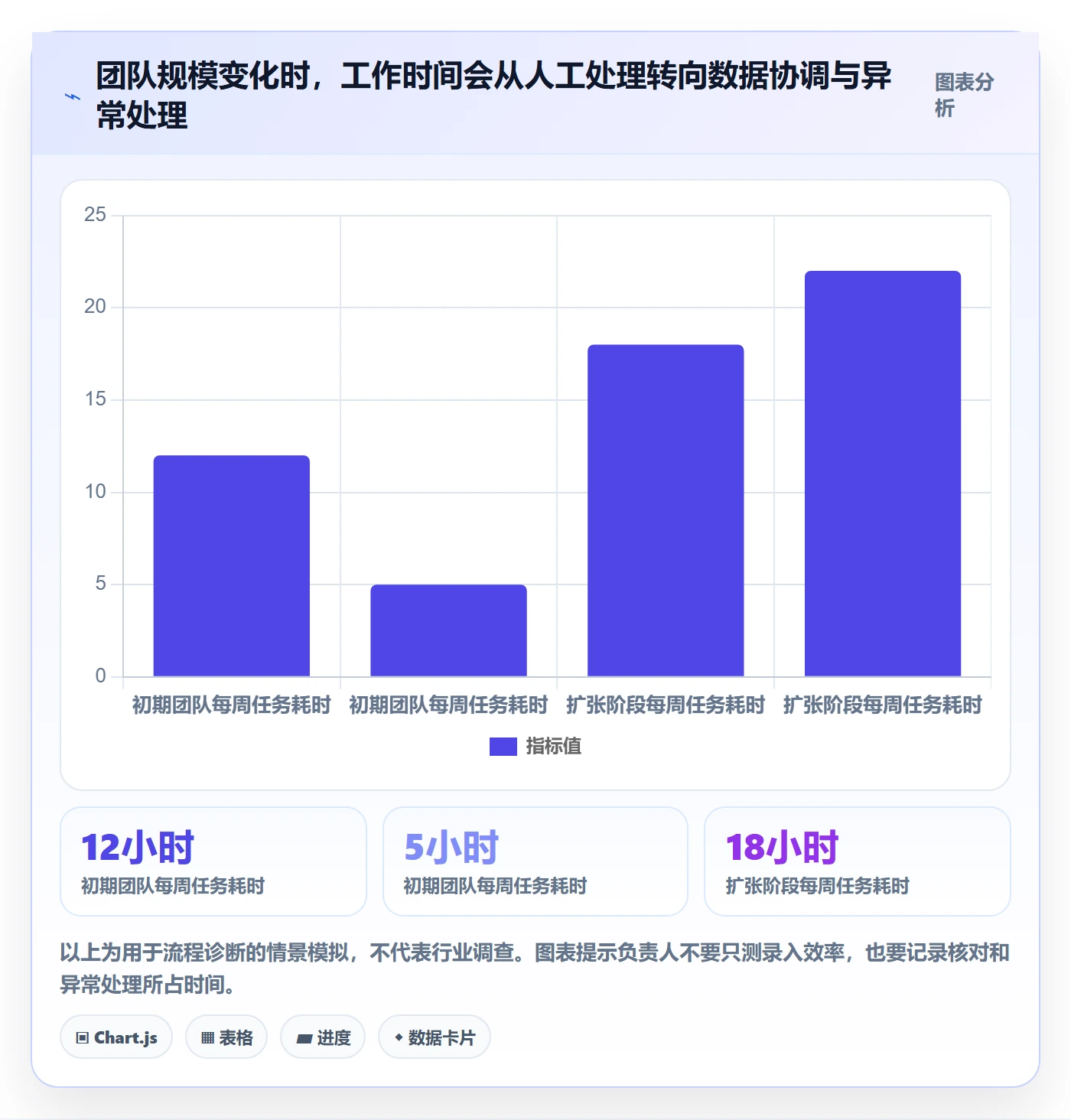Click the x-axis label under the shortest bar

pos(449,705)
